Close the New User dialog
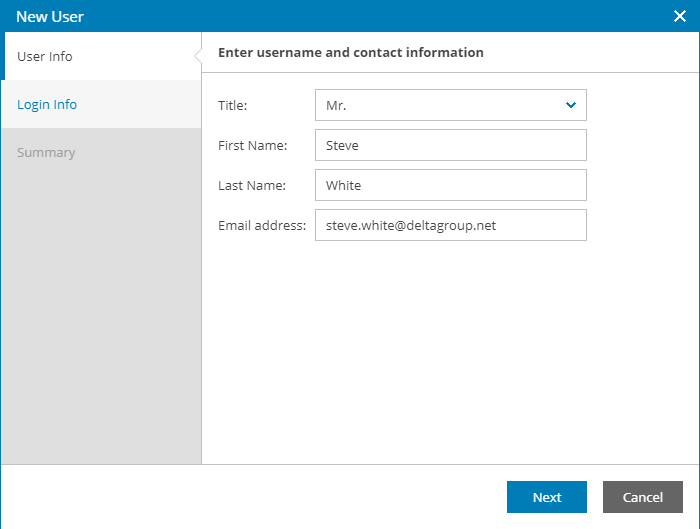Viewport: 700px width, 529px height. tap(679, 16)
